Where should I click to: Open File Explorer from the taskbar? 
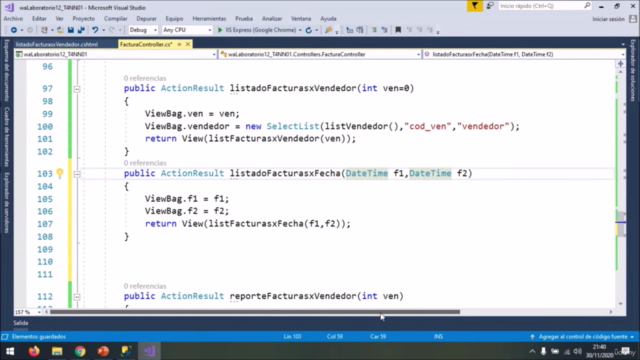[x=57, y=351]
